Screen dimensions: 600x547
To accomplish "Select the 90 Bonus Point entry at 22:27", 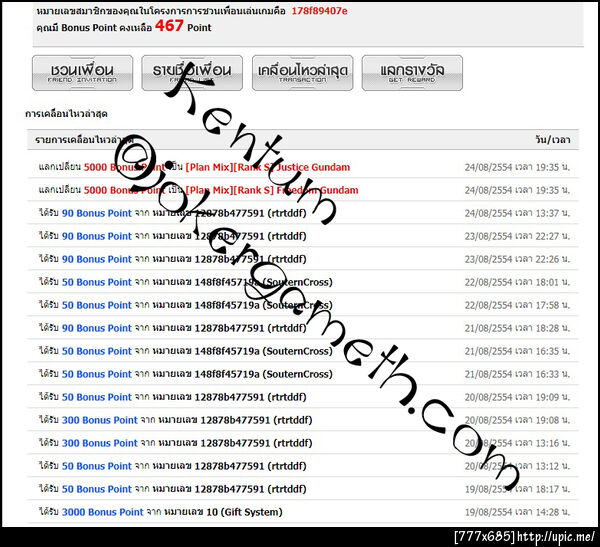I will pyautogui.click(x=303, y=236).
